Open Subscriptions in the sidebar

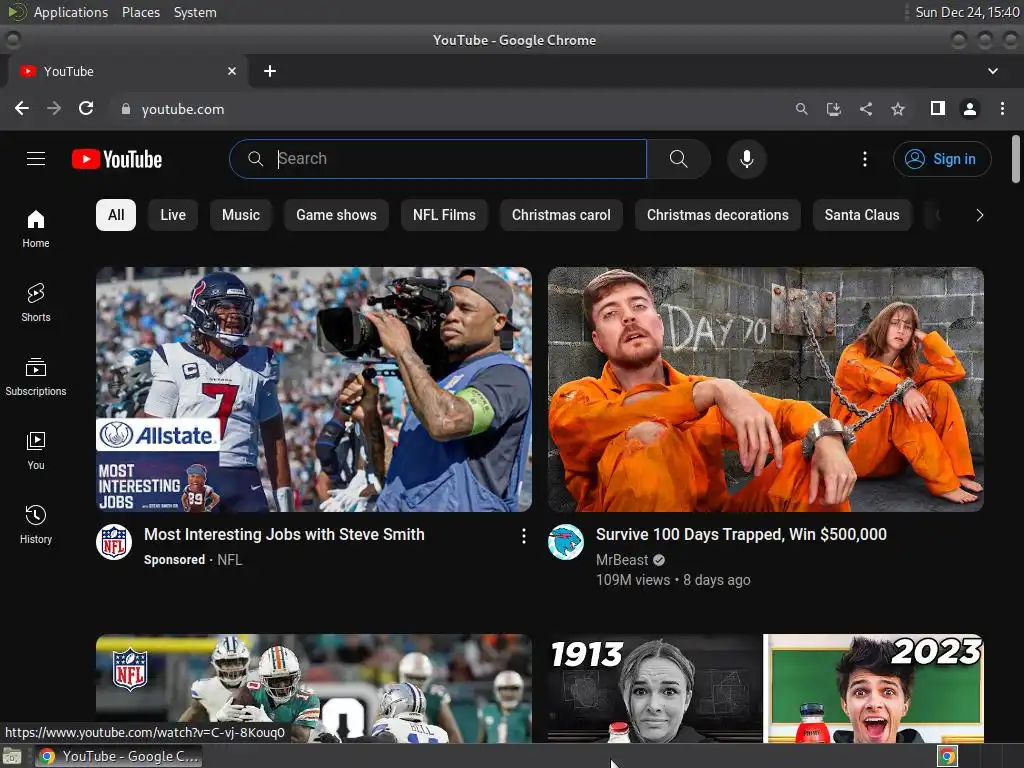click(x=36, y=377)
